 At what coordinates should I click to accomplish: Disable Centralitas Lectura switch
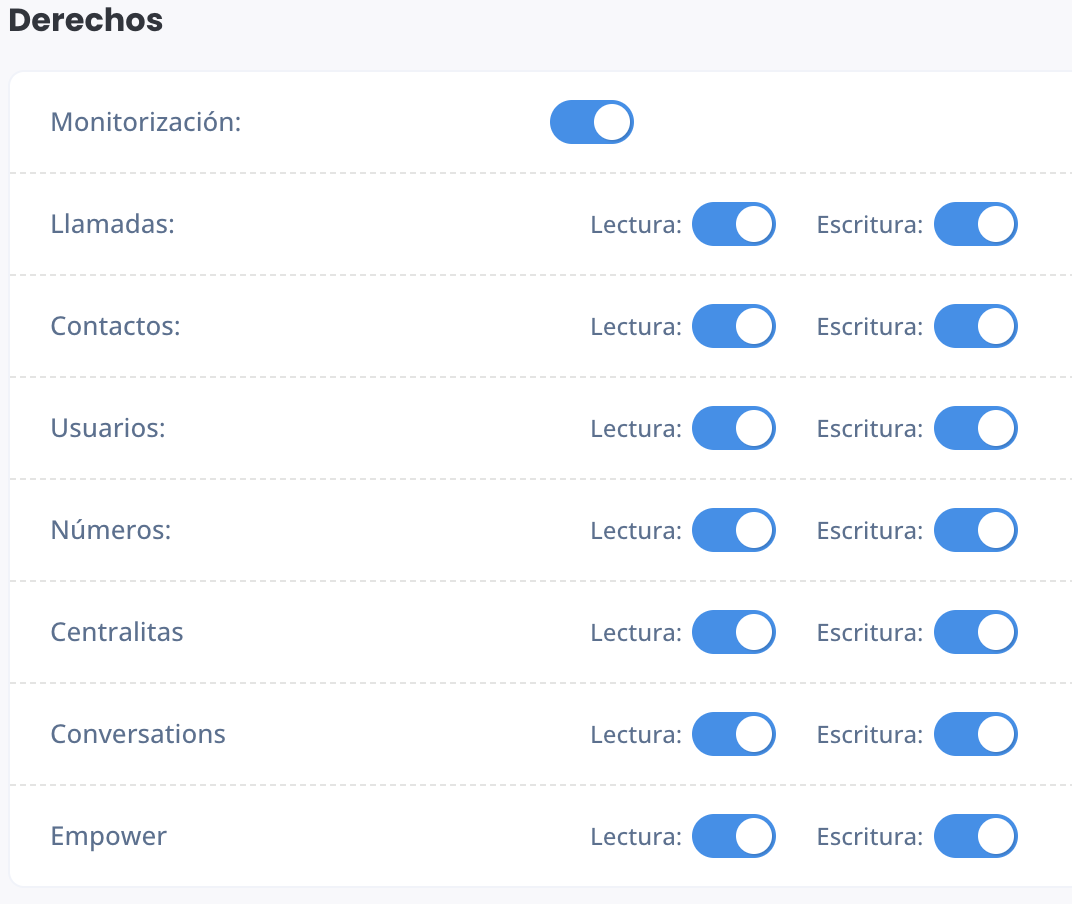(x=734, y=632)
